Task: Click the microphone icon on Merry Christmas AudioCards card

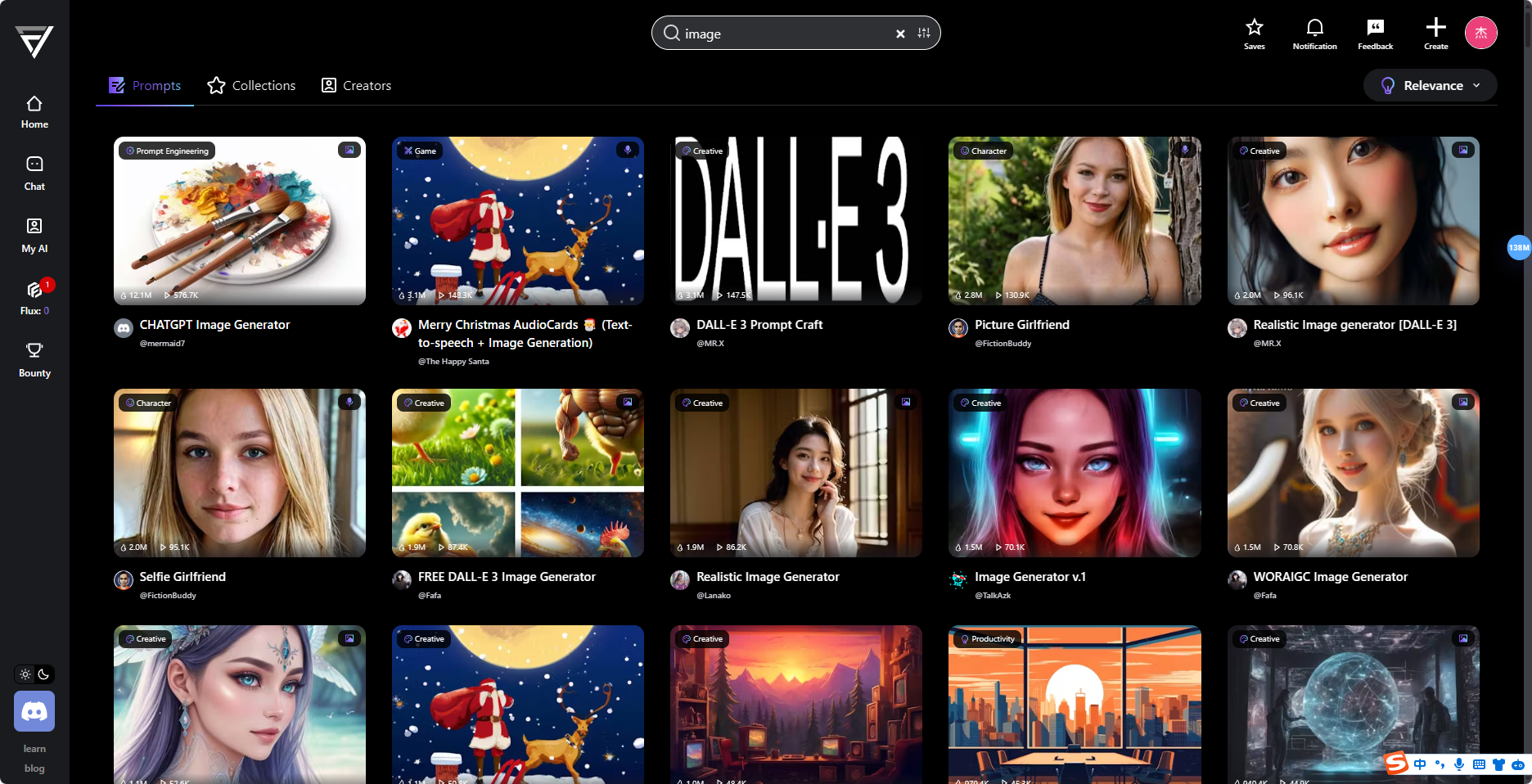Action: coord(628,150)
